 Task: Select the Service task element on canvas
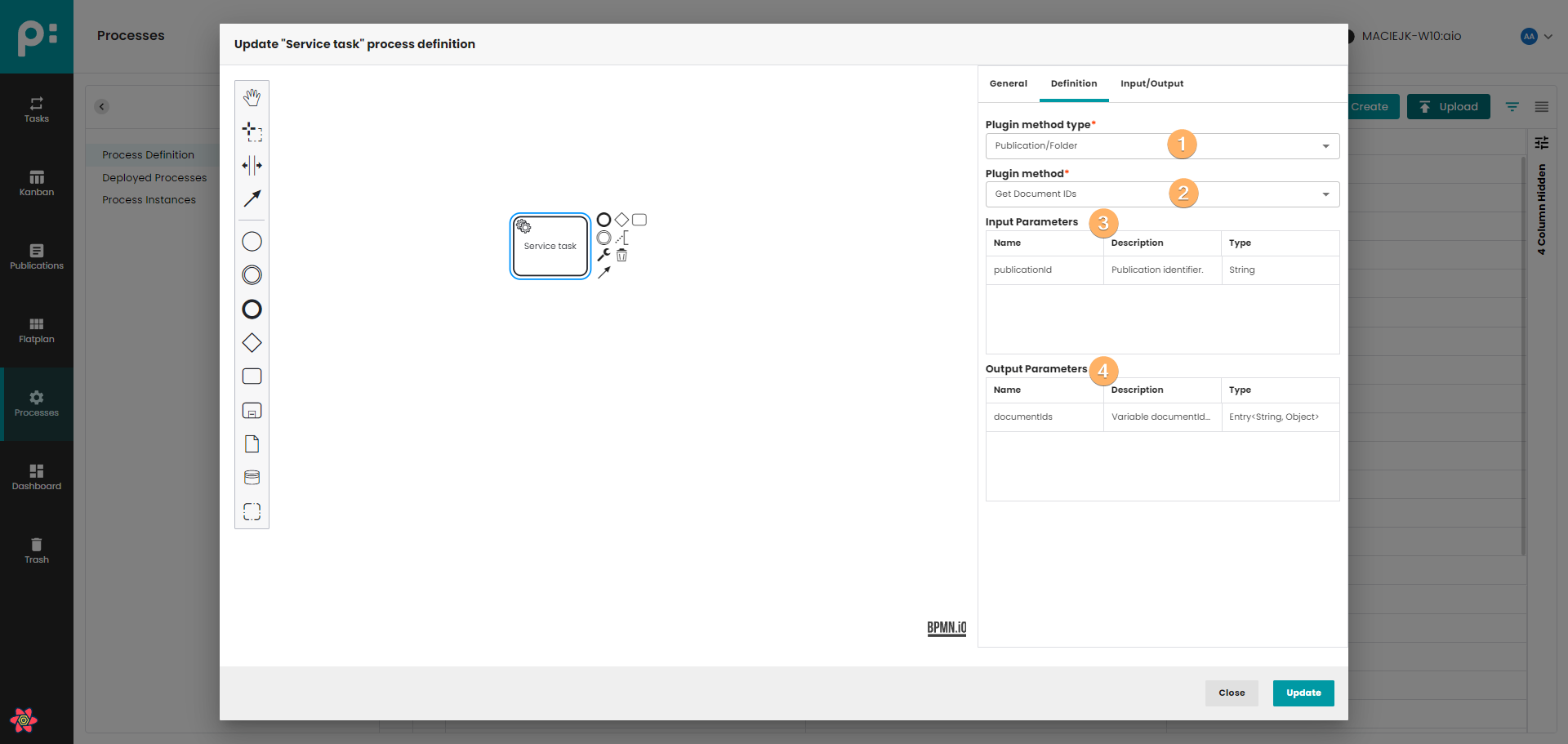click(x=550, y=247)
